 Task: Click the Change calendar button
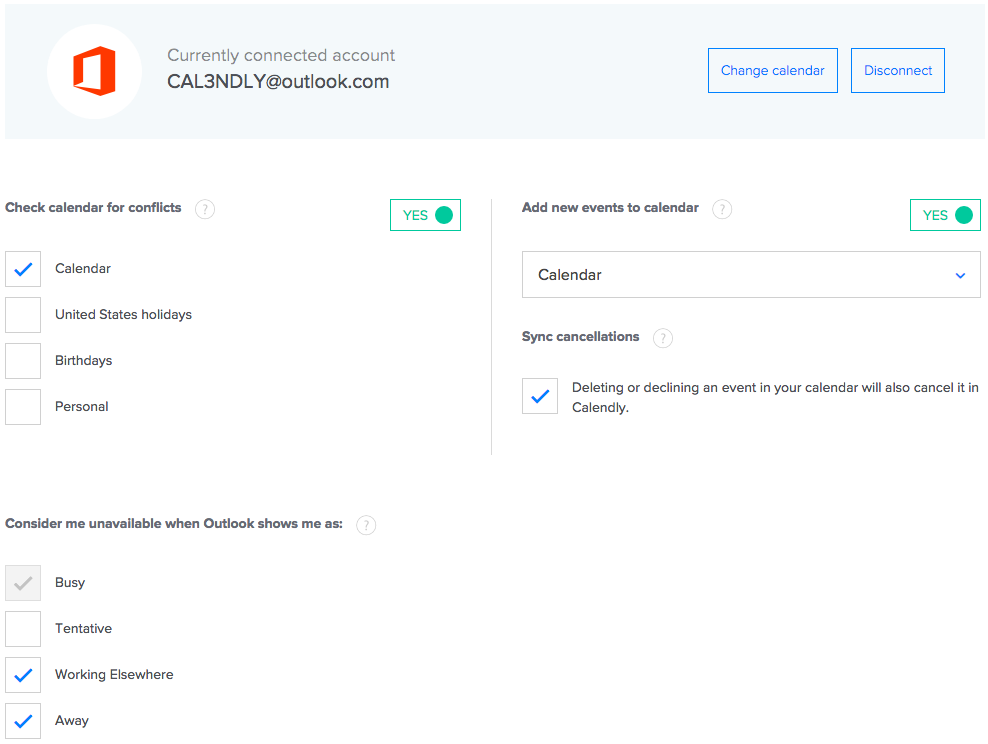[773, 71]
